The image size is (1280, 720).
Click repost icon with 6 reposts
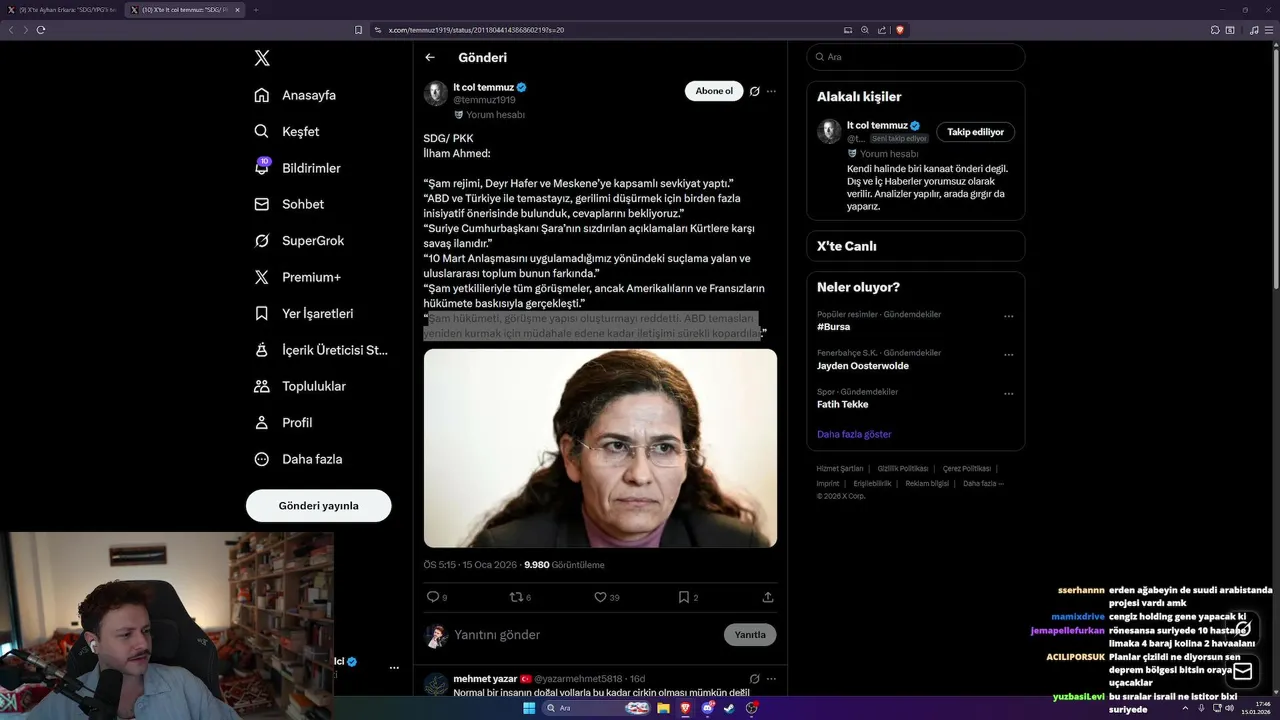517,597
